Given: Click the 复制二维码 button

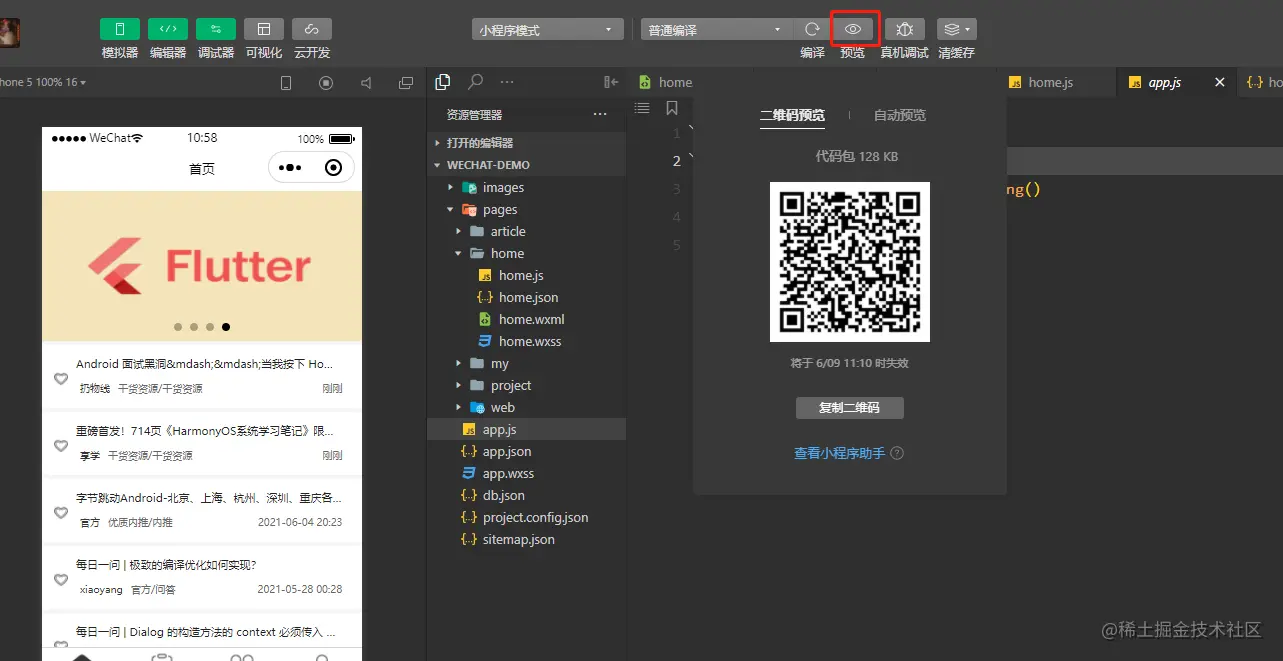Looking at the screenshot, I should tap(850, 408).
